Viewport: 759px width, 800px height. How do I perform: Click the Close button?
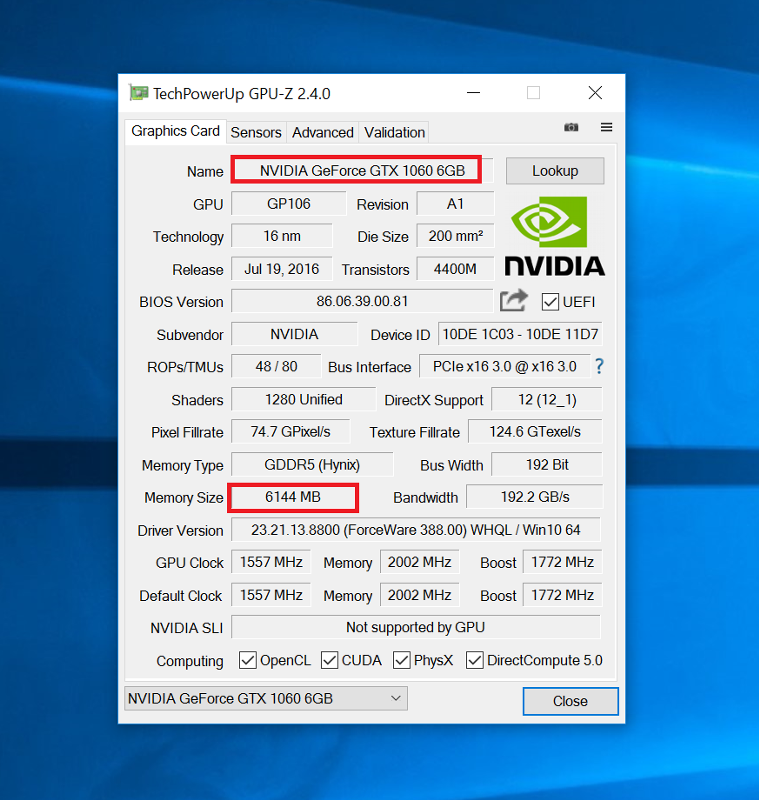(x=570, y=701)
